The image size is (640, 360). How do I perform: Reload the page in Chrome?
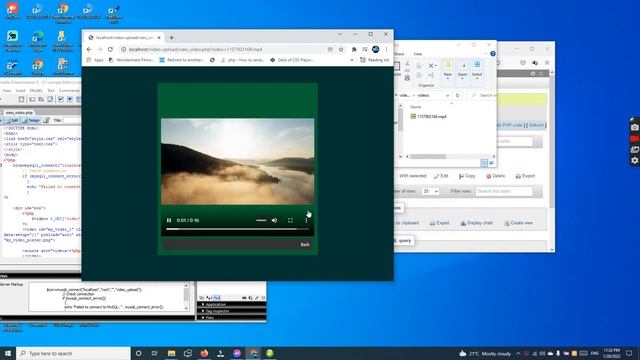pos(110,49)
